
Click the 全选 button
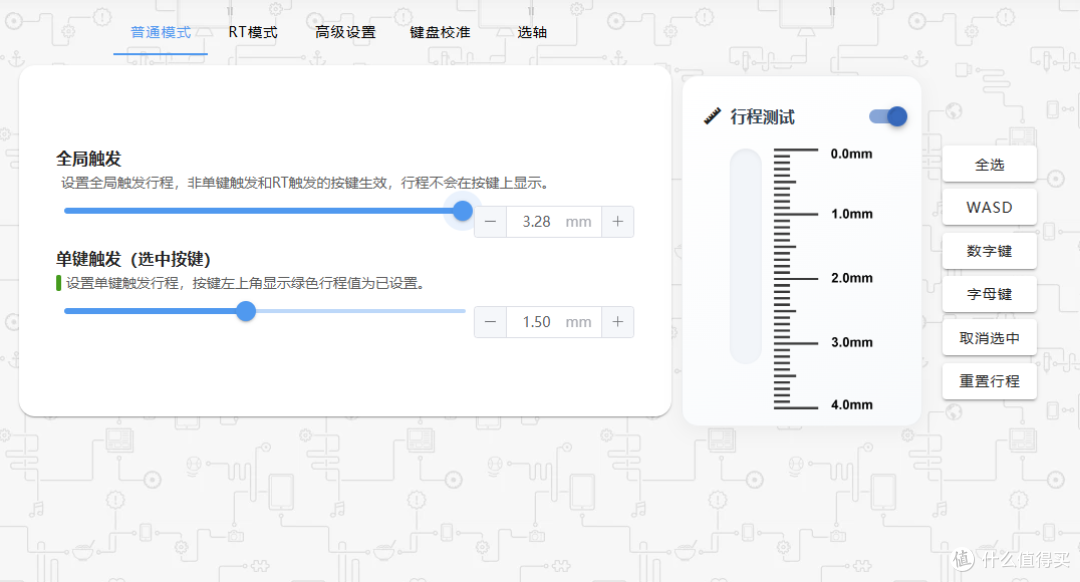tap(989, 165)
